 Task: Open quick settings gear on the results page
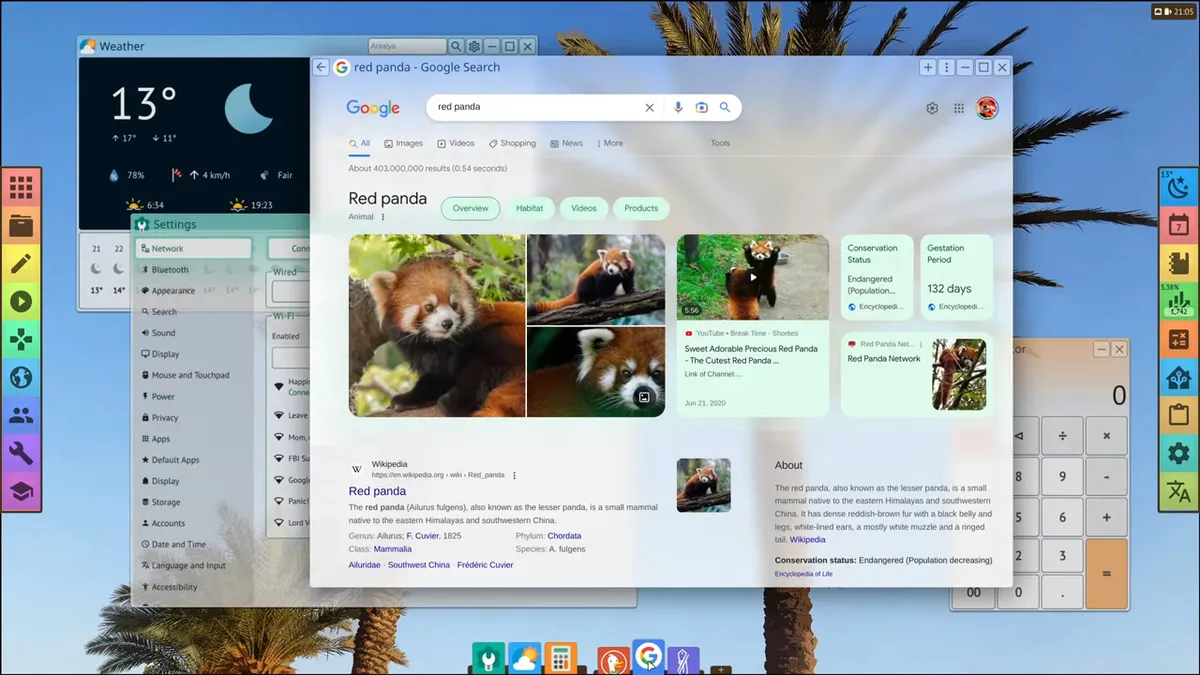932,107
